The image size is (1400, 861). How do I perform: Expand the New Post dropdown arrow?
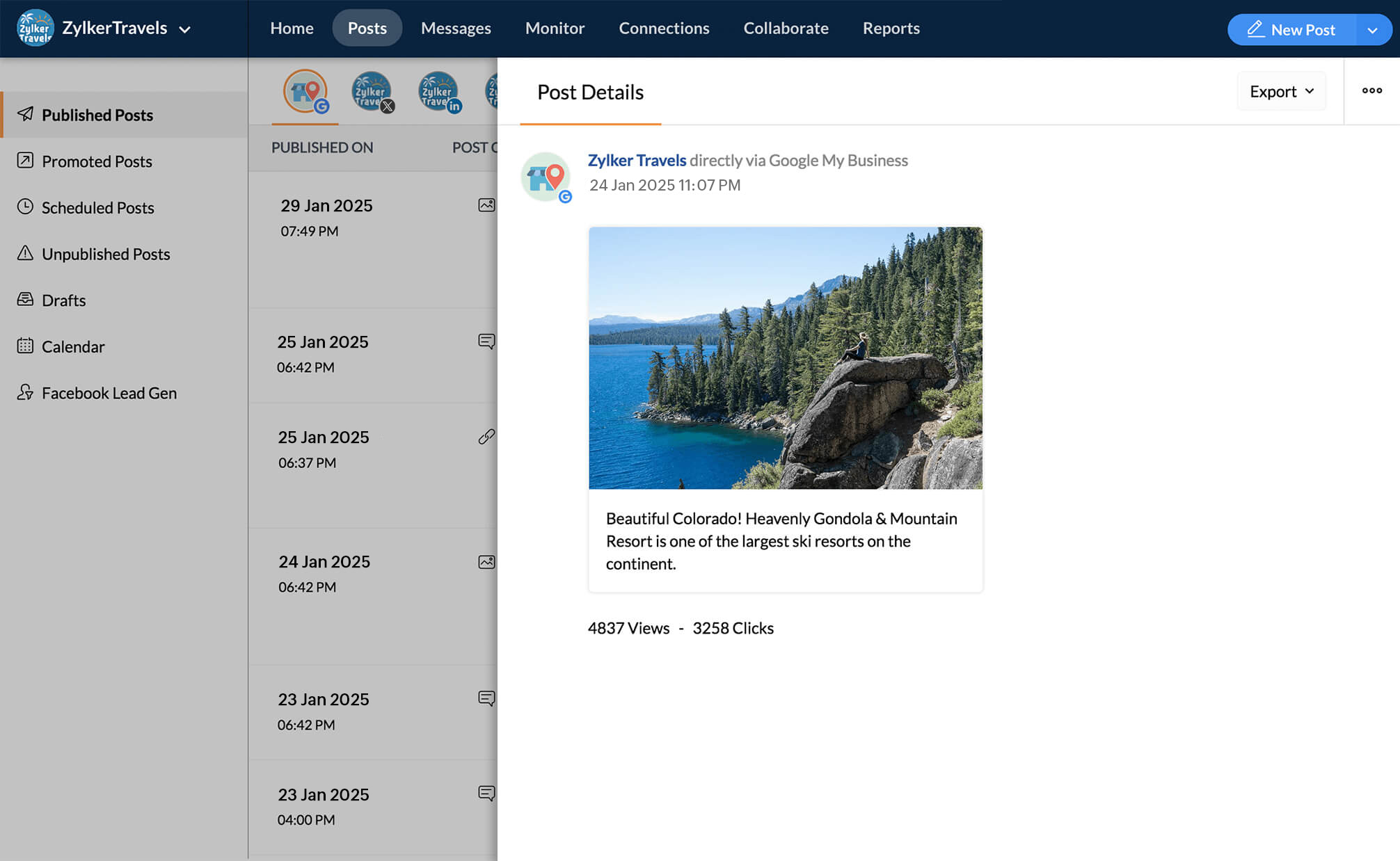point(1375,28)
